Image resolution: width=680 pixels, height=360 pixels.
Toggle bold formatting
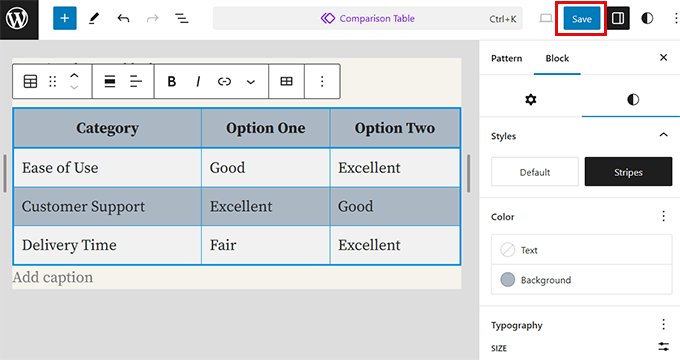pyautogui.click(x=172, y=81)
